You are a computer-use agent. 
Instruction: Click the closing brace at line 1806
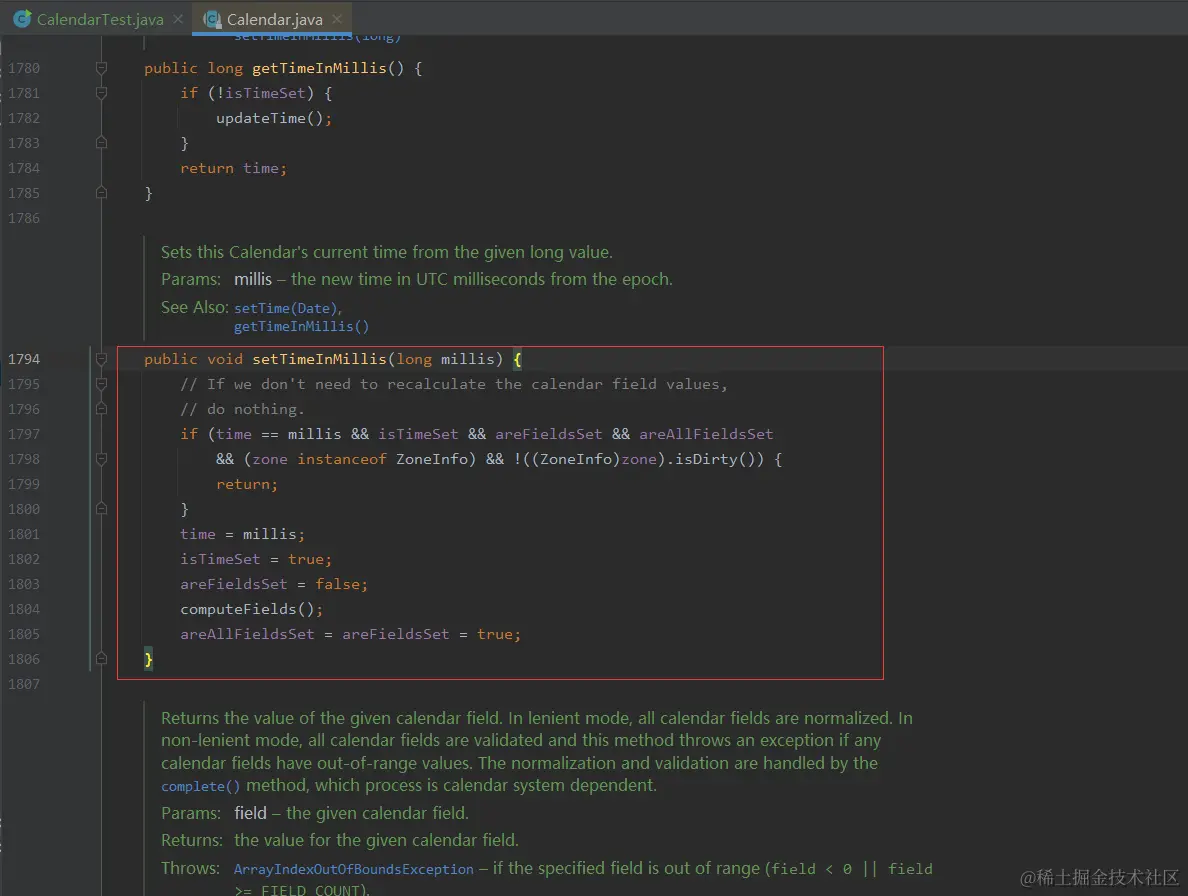148,659
